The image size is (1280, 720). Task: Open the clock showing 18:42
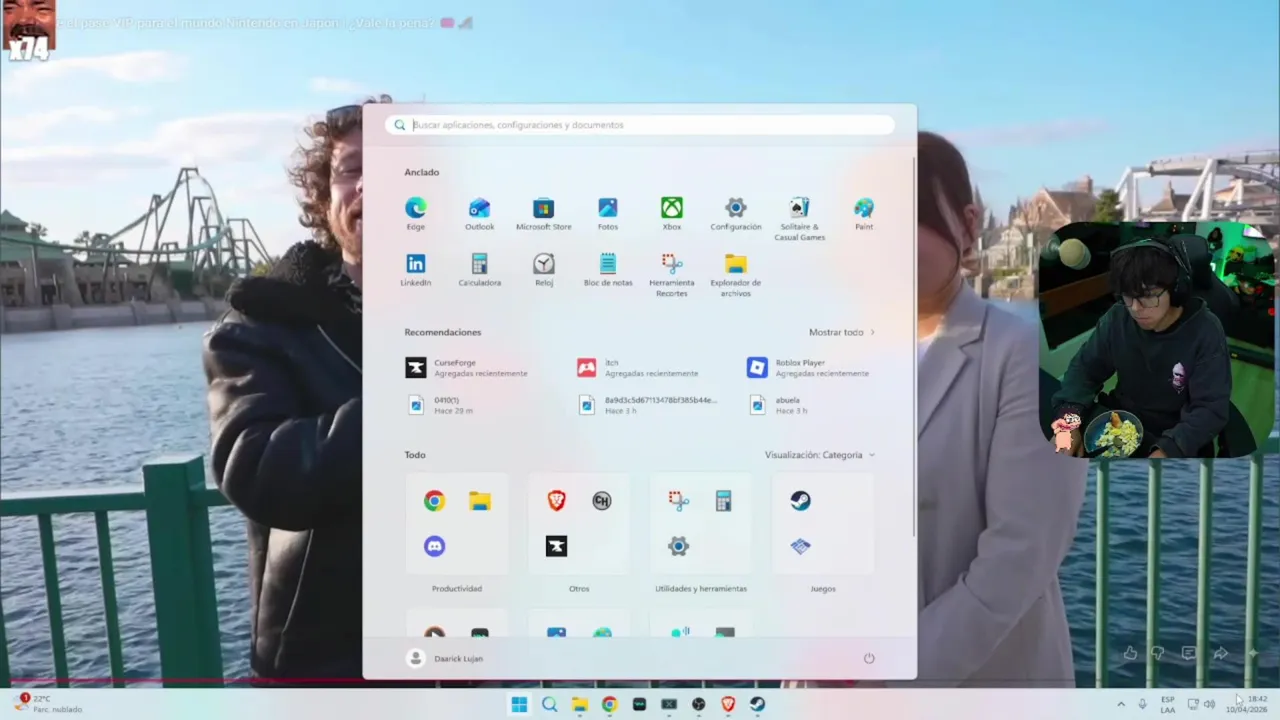[x=1248, y=704]
